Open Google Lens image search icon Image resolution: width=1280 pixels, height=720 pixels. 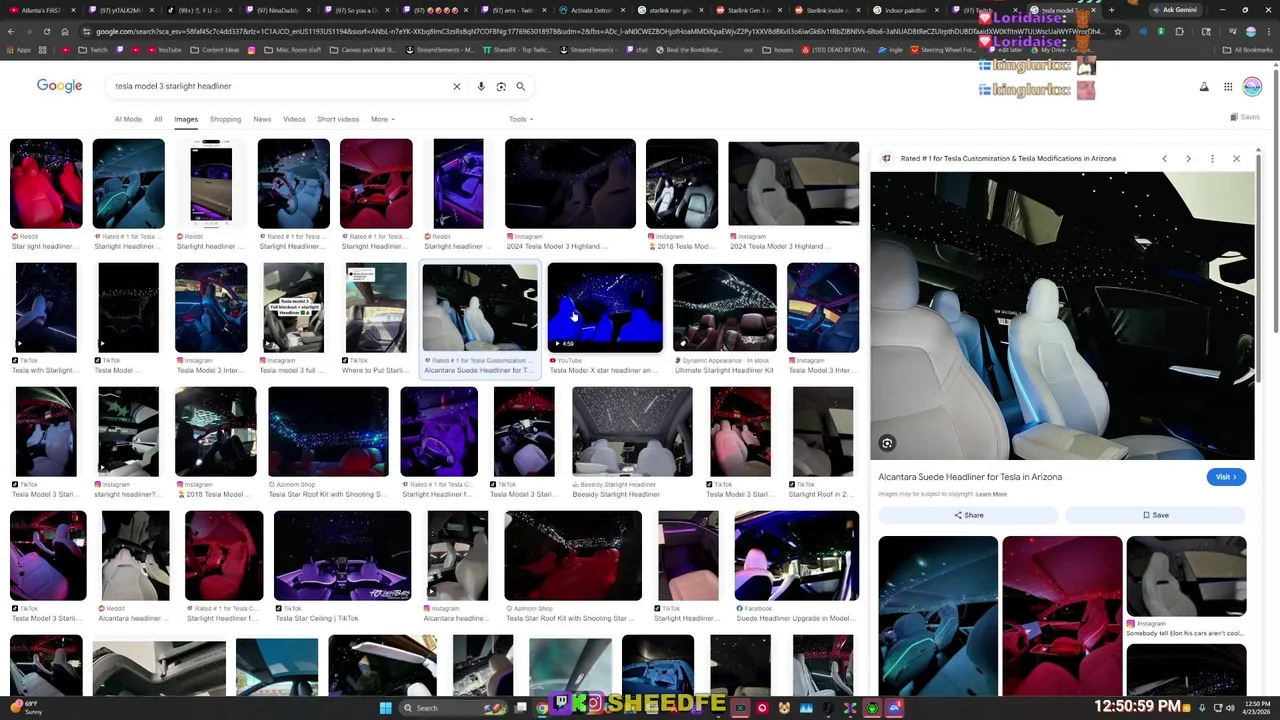point(501,86)
